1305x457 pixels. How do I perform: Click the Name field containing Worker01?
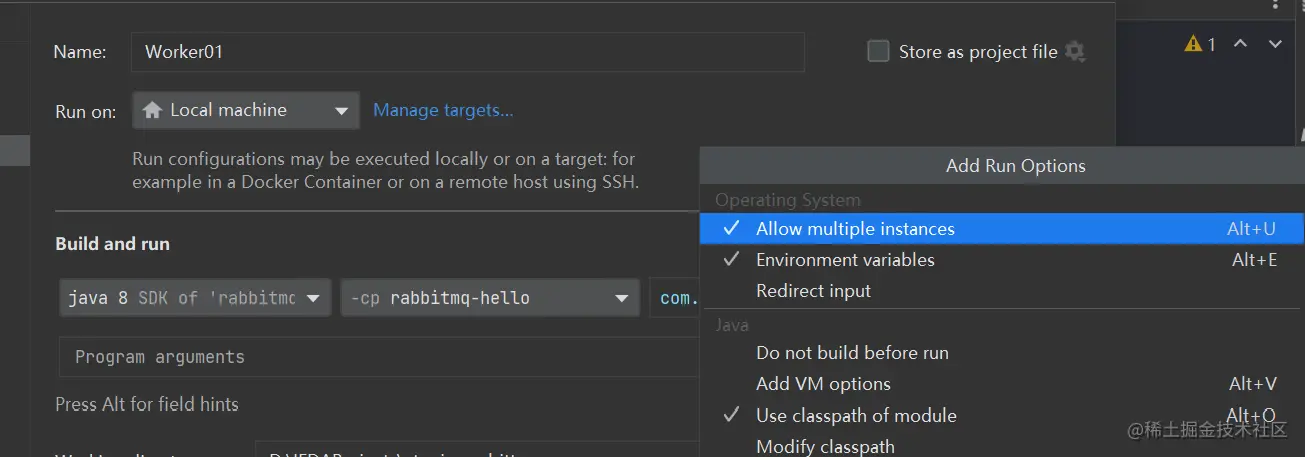(x=467, y=52)
